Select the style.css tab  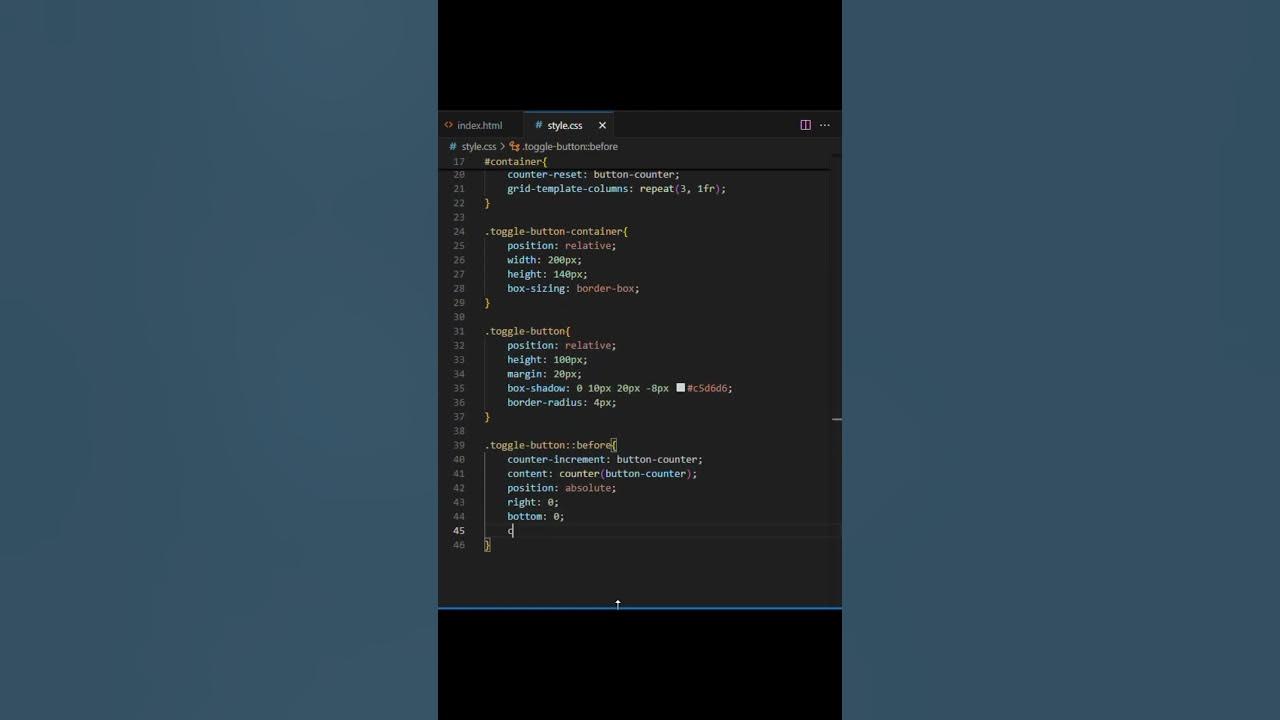(565, 125)
